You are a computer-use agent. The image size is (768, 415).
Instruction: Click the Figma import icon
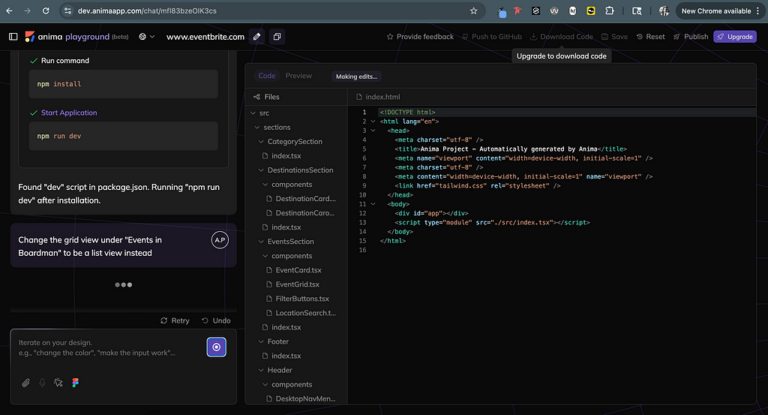75,383
